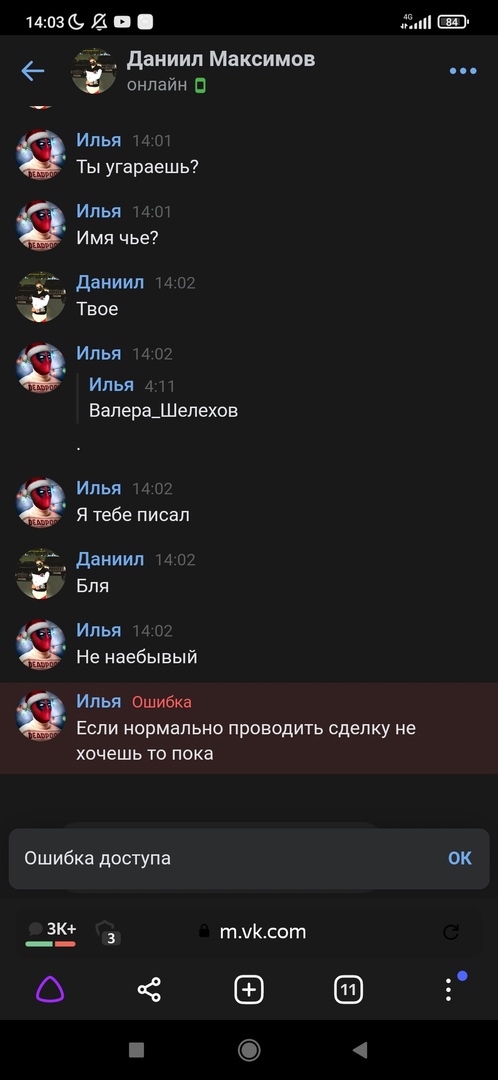Tap Даниил sender name above 'Твое'

110,282
